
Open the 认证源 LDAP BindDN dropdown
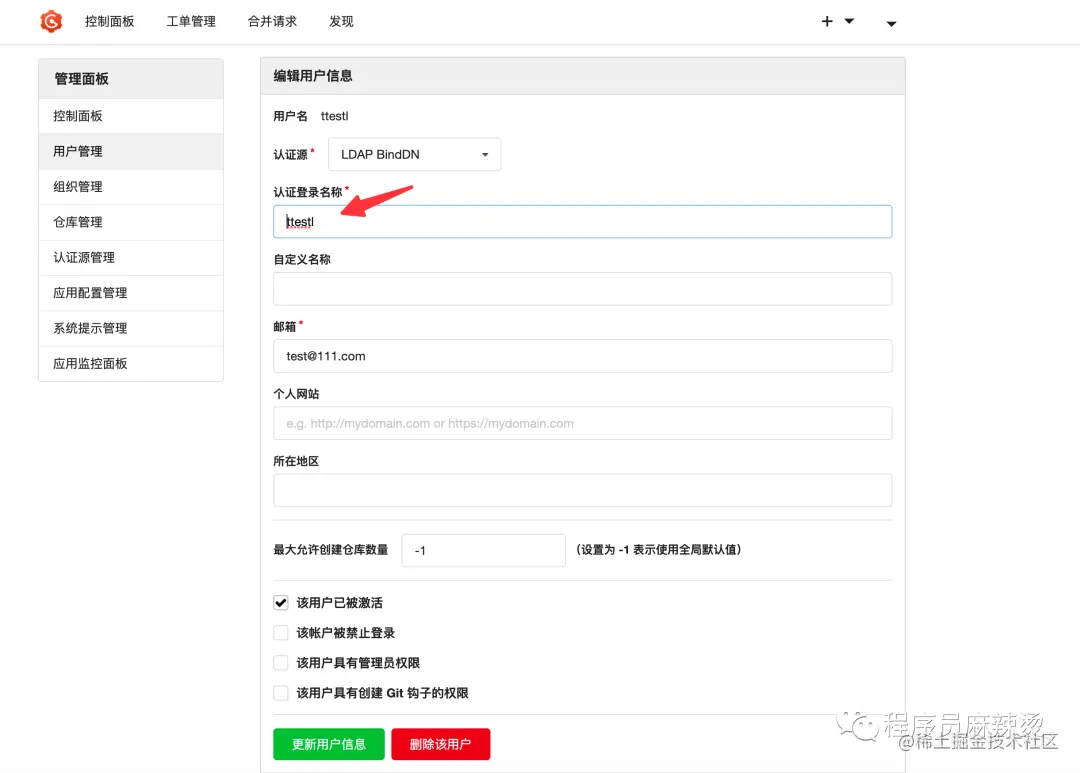[x=415, y=154]
